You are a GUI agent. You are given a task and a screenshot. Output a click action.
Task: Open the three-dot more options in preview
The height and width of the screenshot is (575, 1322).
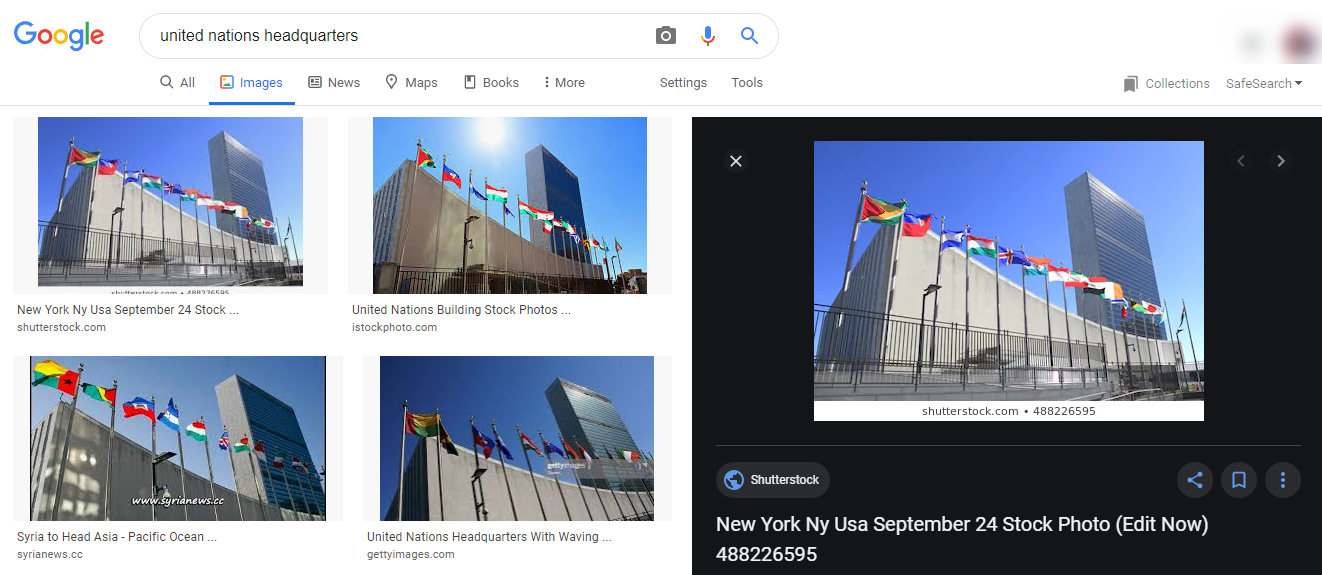pyautogui.click(x=1283, y=480)
